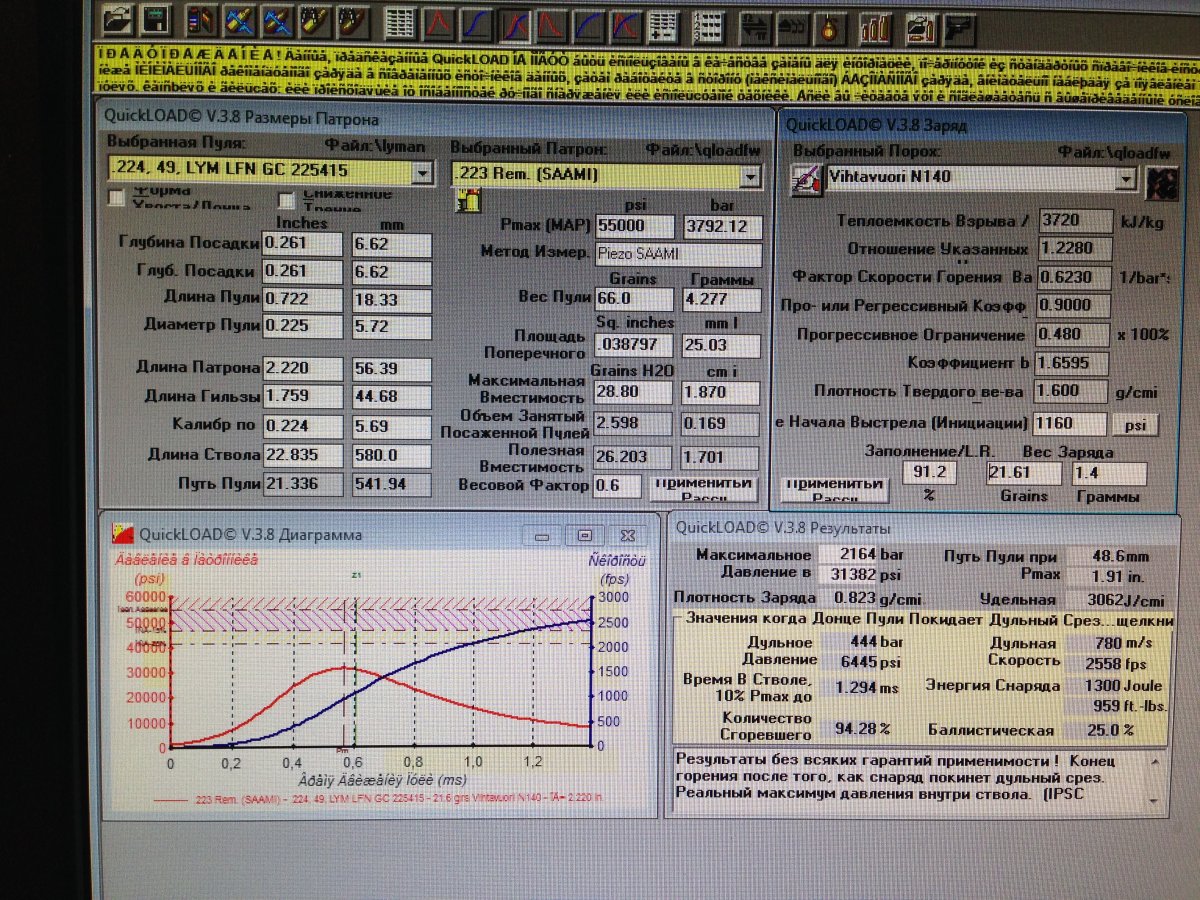Image resolution: width=1200 pixels, height=900 pixels.
Task: Expand the bullet dropdown showing LYM LFN GC 225415
Action: 423,173
